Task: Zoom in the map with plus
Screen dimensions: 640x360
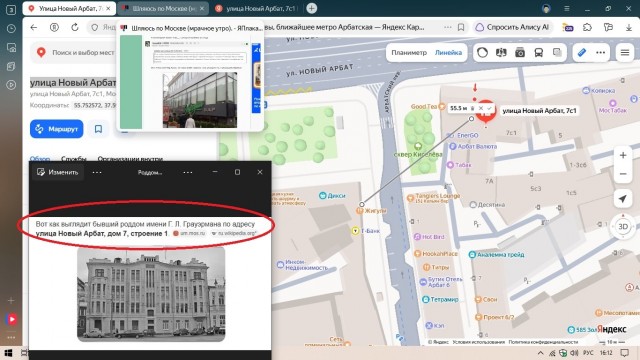Action: (623, 156)
